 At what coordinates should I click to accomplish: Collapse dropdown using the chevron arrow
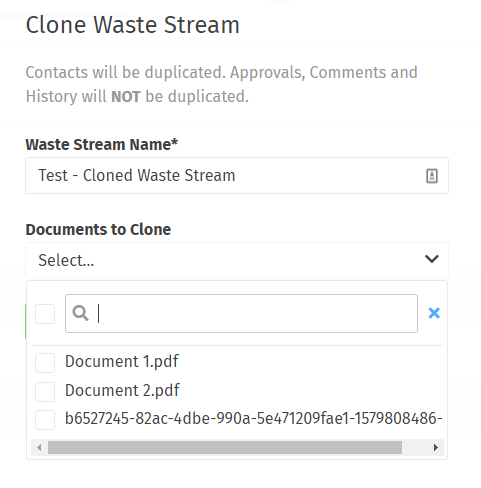point(432,259)
